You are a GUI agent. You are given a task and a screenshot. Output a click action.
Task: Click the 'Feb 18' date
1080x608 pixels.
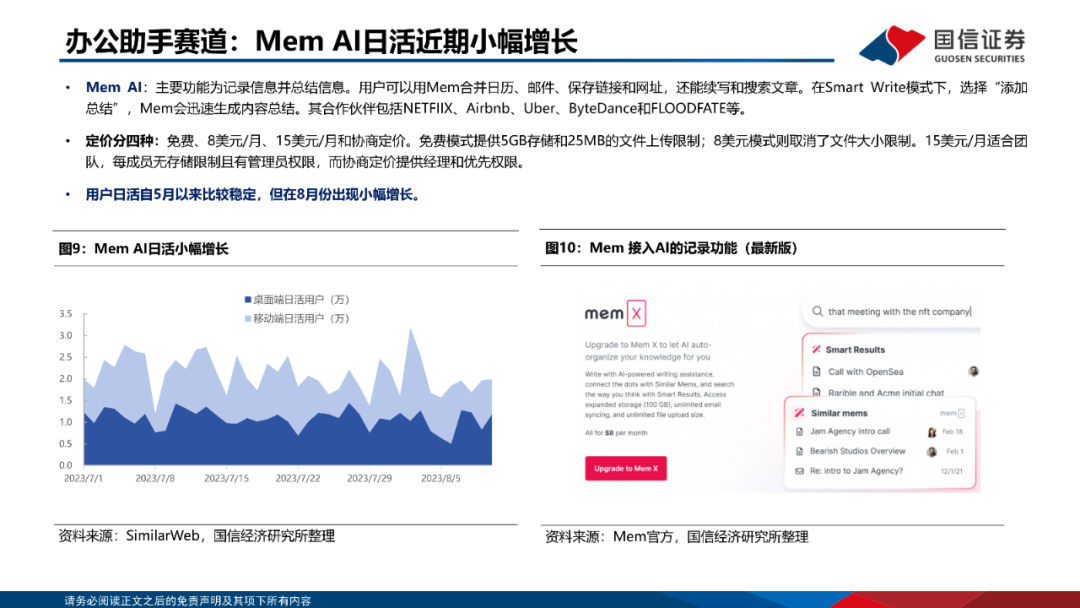(953, 432)
